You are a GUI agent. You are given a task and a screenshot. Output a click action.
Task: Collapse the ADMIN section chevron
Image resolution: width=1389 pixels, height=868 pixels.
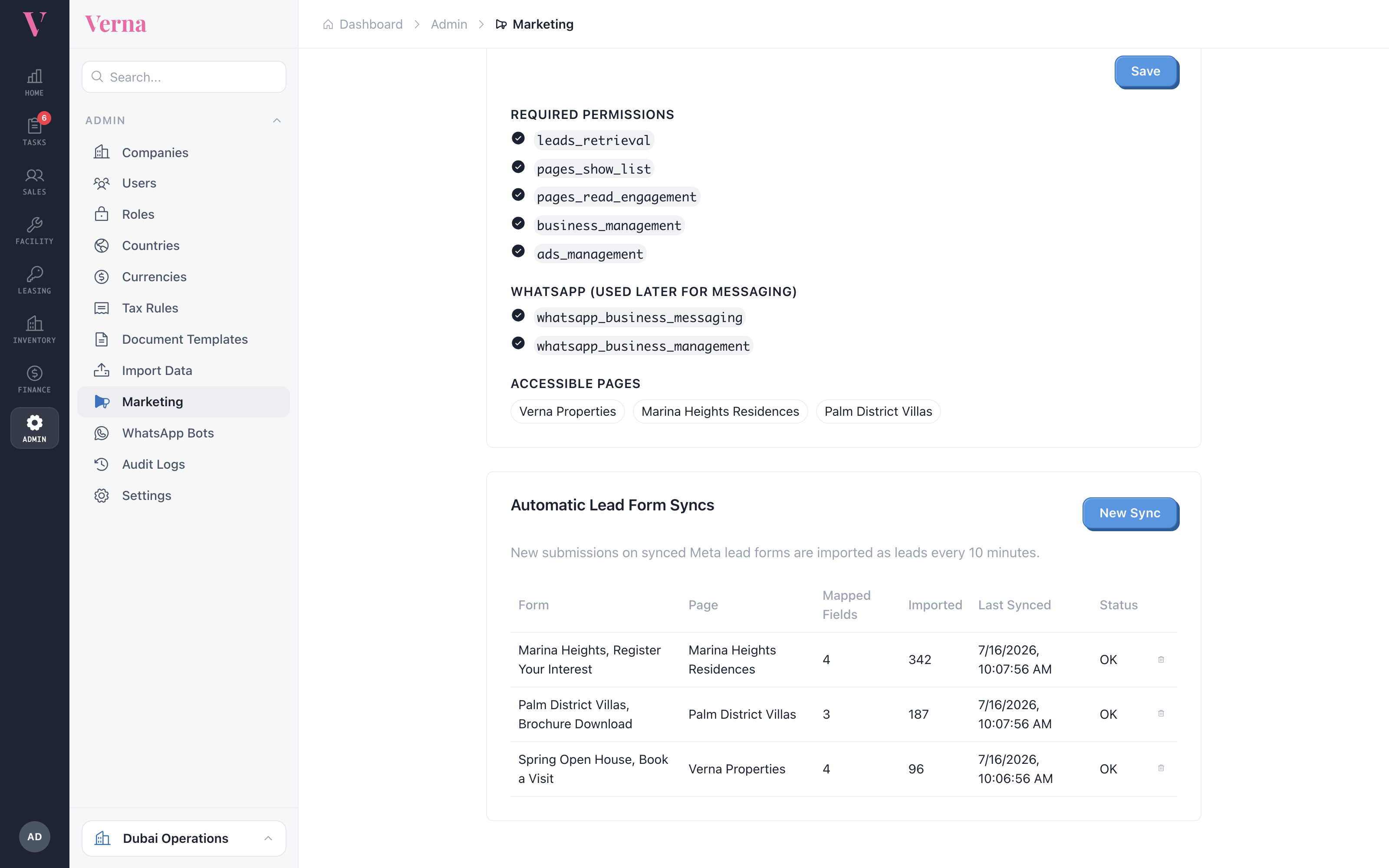[276, 121]
